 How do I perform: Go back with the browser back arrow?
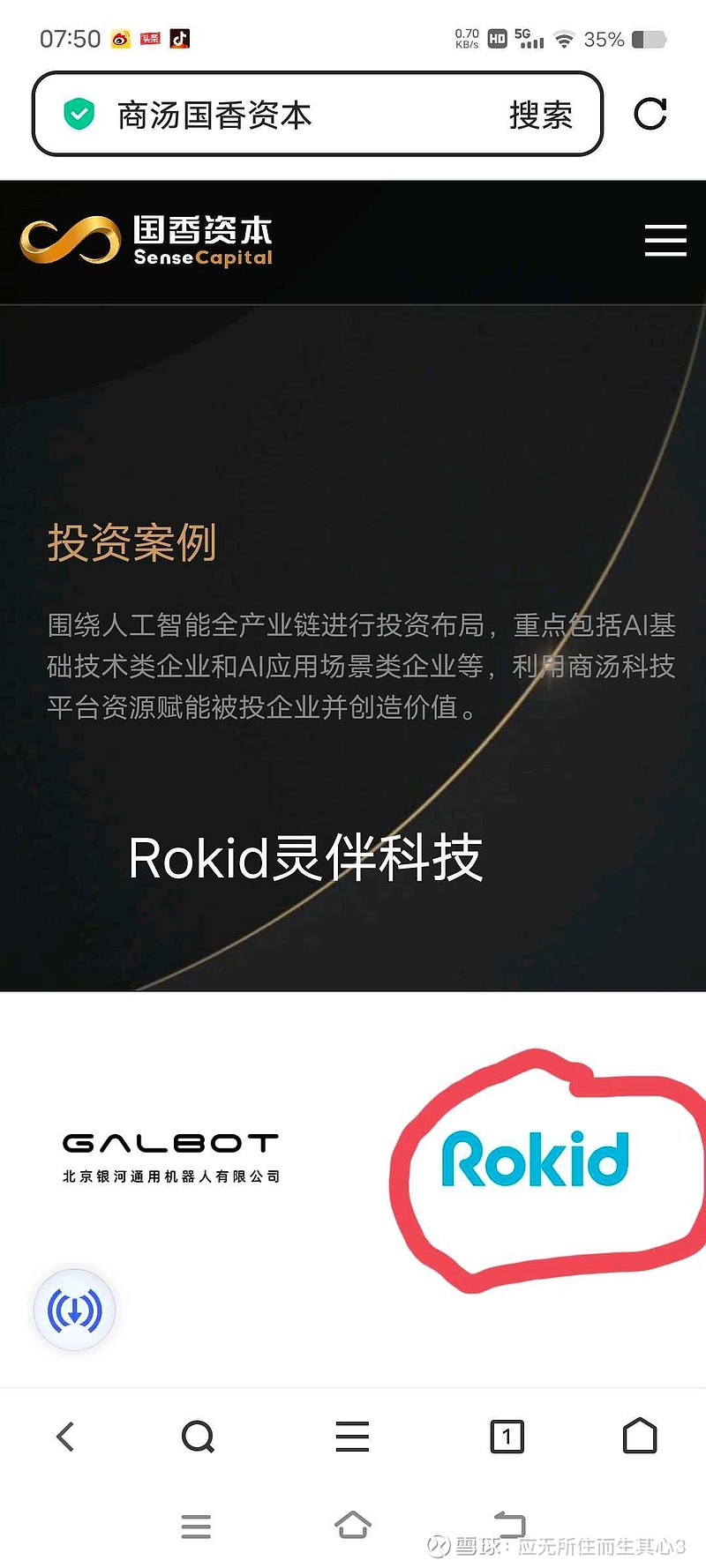(65, 1437)
